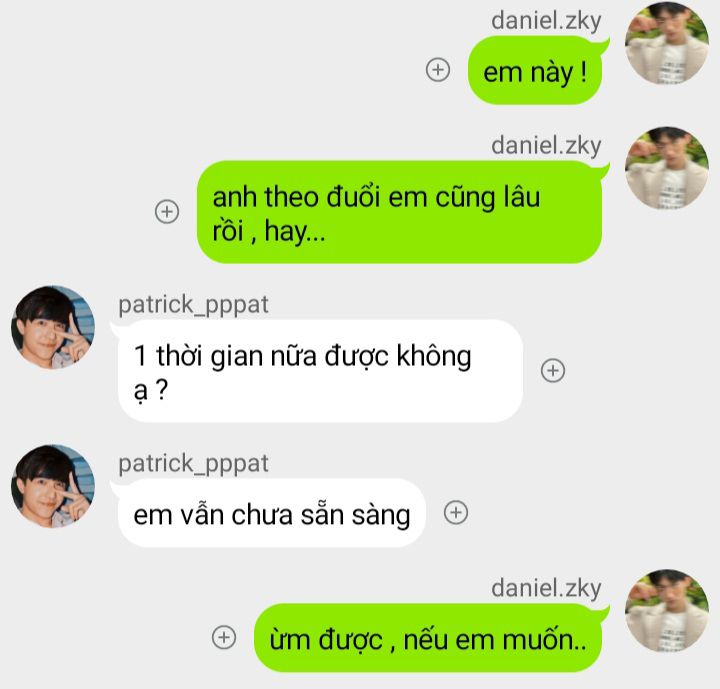Viewport: 720px width, 689px height.
Task: Click daniel.zky username above the first message
Action: [x=546, y=21]
